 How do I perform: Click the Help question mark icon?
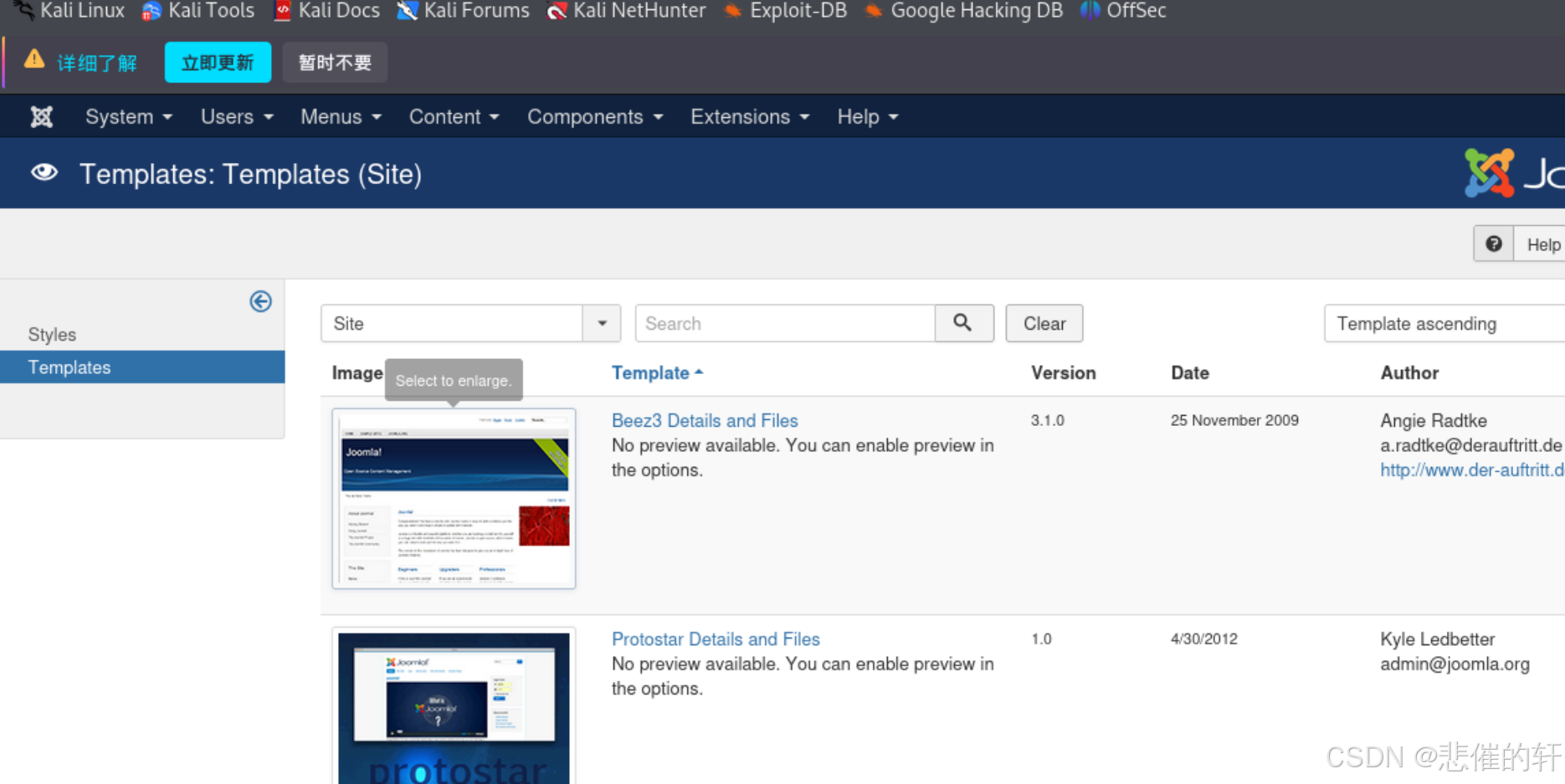pos(1493,244)
